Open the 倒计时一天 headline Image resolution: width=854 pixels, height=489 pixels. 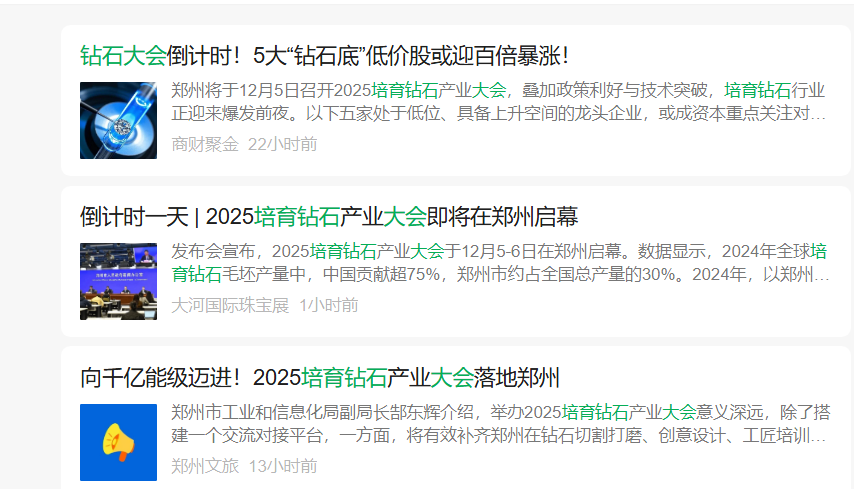point(329,217)
